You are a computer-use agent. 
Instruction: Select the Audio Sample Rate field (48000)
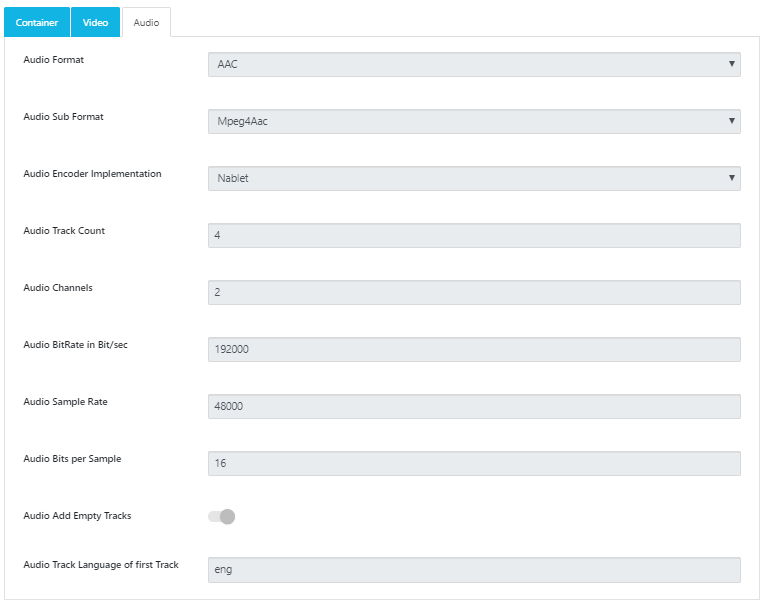[473, 407]
